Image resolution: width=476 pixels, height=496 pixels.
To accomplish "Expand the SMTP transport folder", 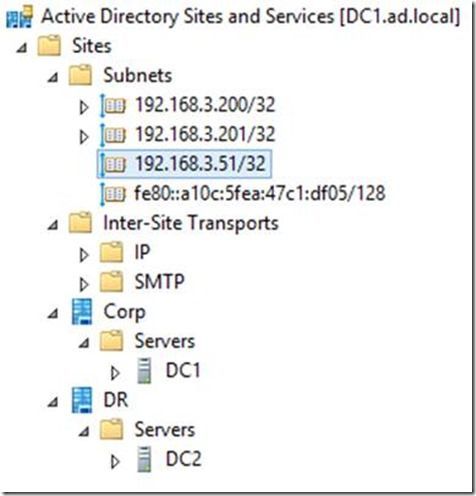I will pyautogui.click(x=84, y=285).
